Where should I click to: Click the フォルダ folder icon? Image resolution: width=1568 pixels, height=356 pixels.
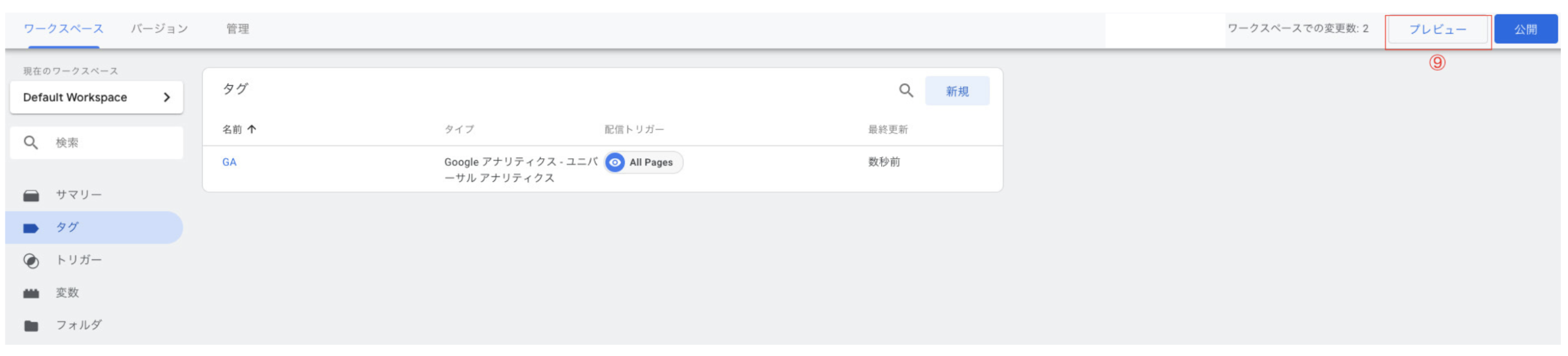[31, 326]
